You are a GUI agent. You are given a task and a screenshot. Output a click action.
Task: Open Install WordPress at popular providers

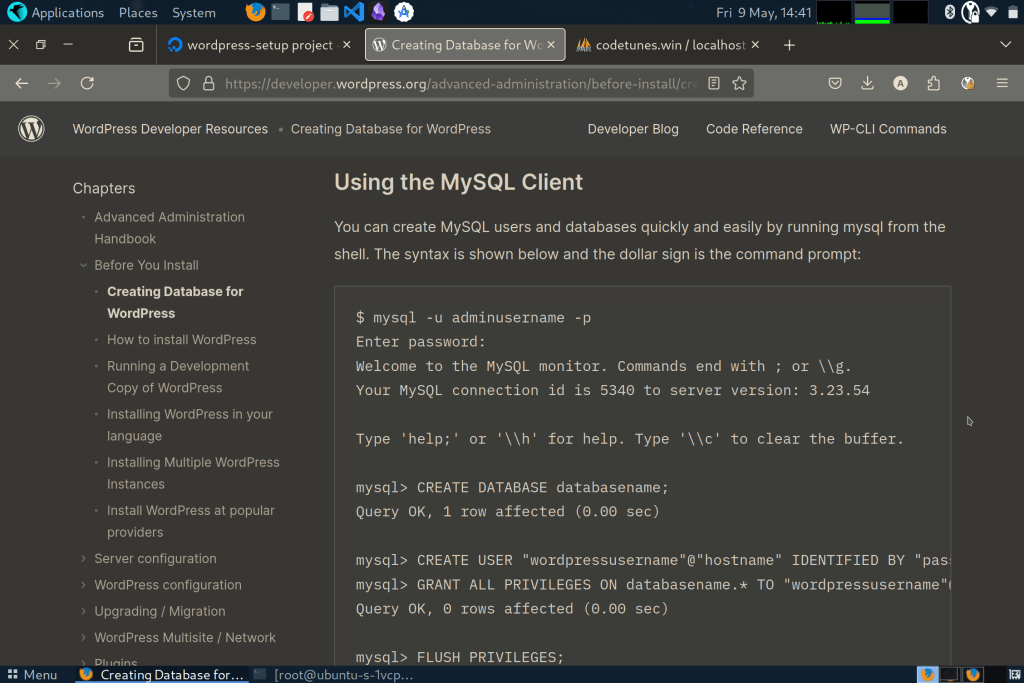click(x=190, y=521)
